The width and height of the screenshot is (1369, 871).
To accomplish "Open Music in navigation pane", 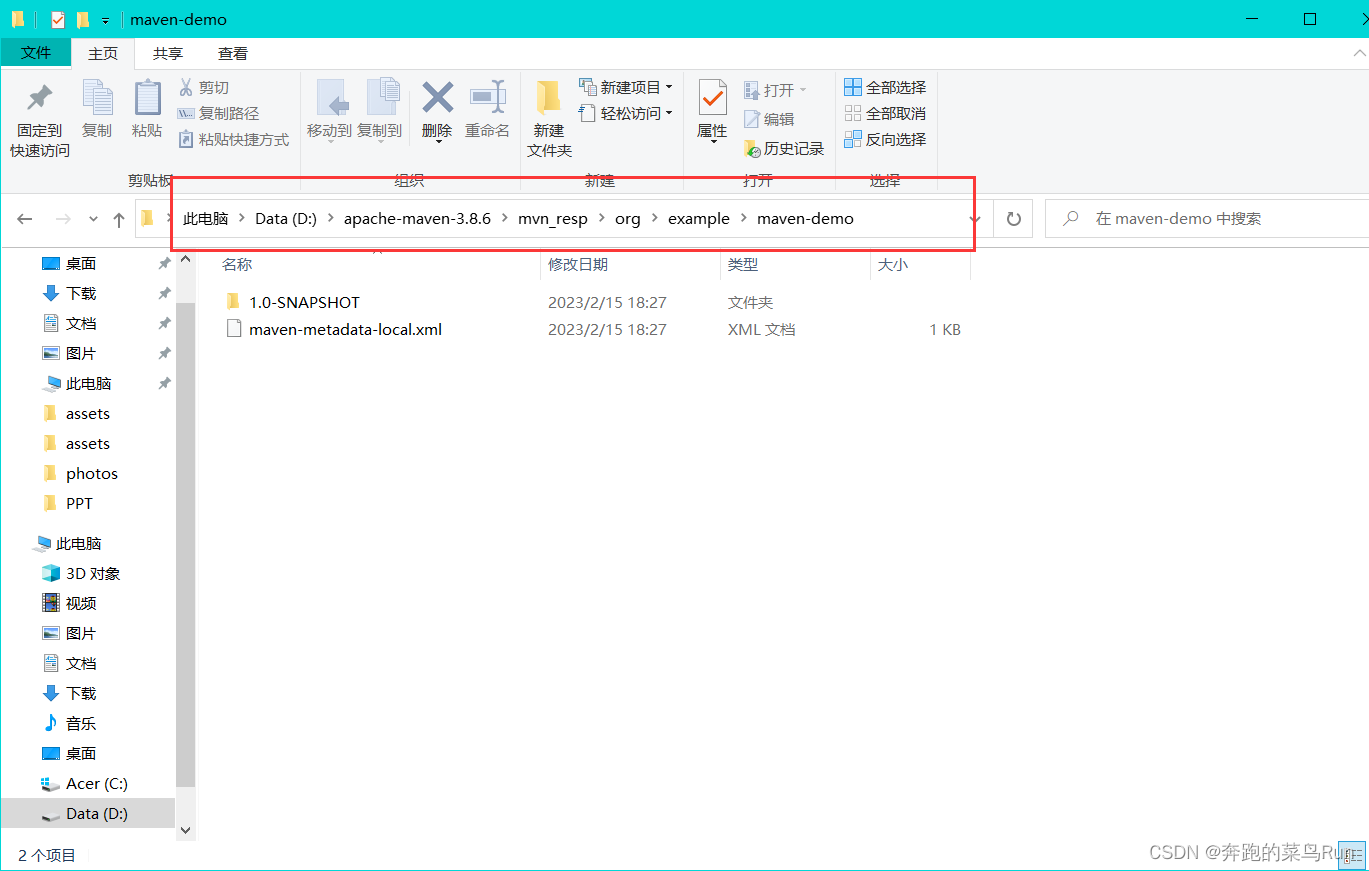I will tap(81, 724).
